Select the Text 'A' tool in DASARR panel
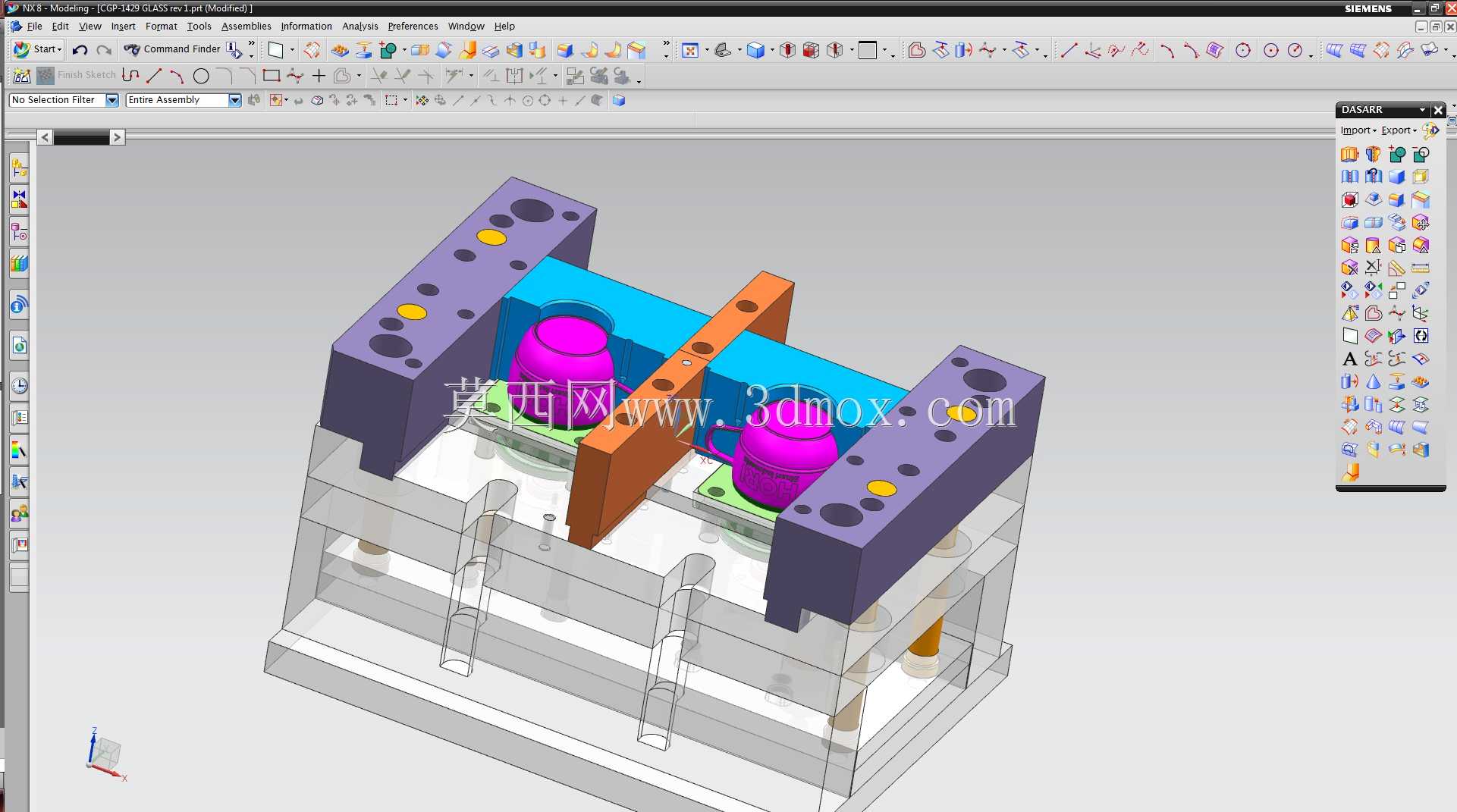This screenshot has width=1457, height=812. (x=1349, y=359)
